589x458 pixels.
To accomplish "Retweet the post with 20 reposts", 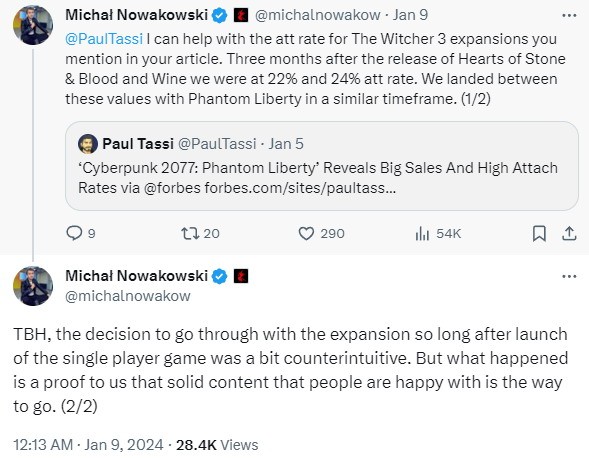I will point(190,233).
